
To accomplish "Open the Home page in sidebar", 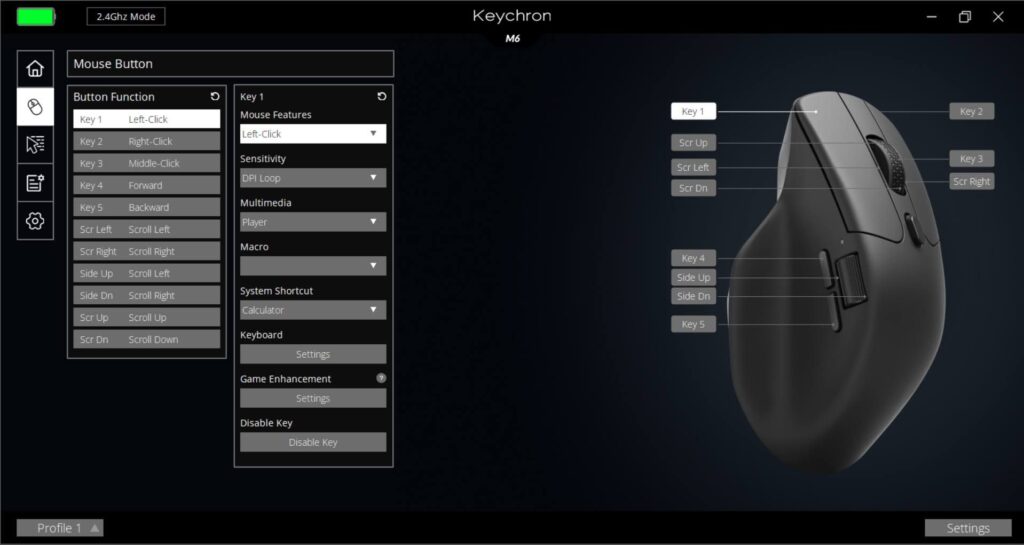I will pos(35,68).
